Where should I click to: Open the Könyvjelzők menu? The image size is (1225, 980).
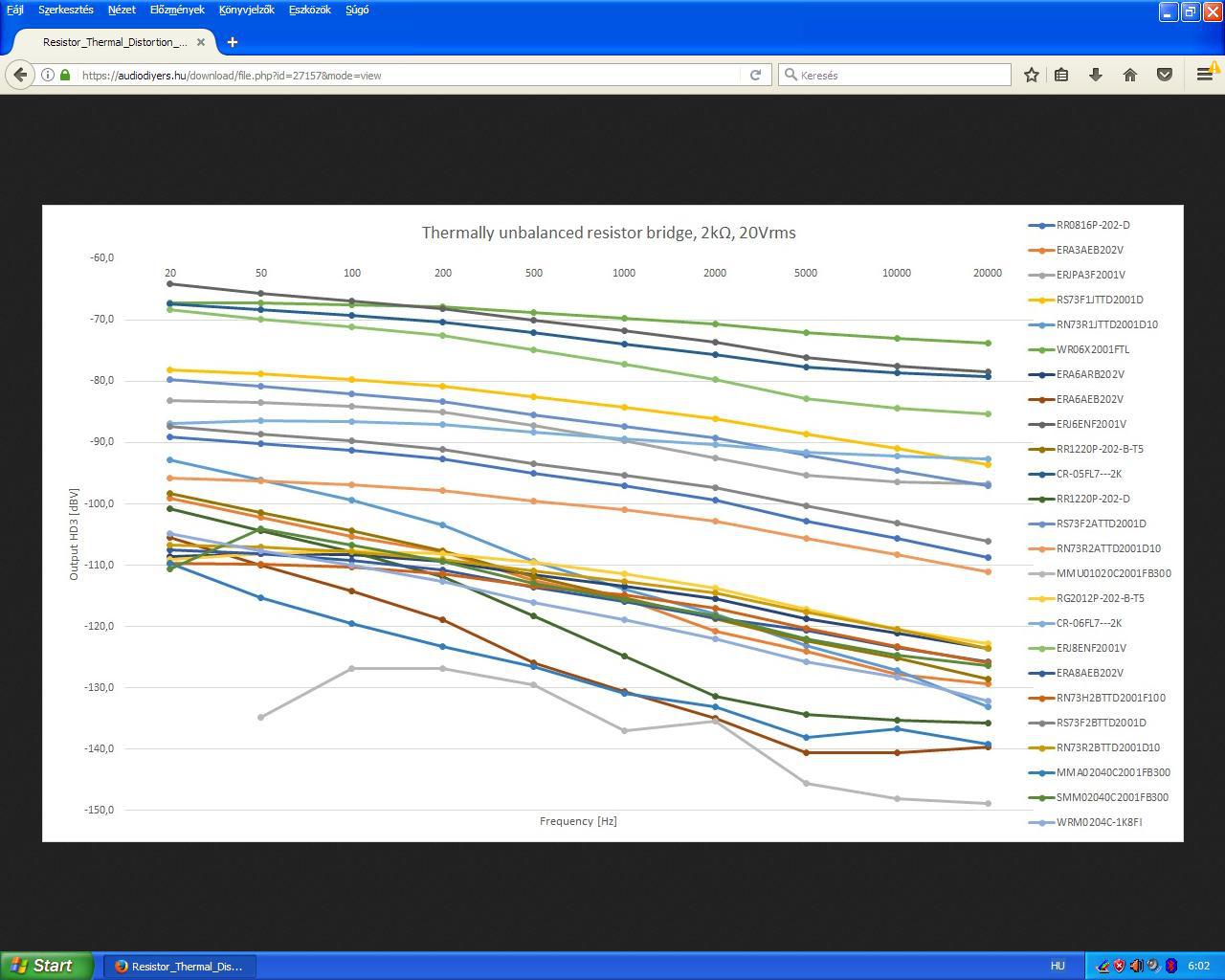pyautogui.click(x=246, y=10)
